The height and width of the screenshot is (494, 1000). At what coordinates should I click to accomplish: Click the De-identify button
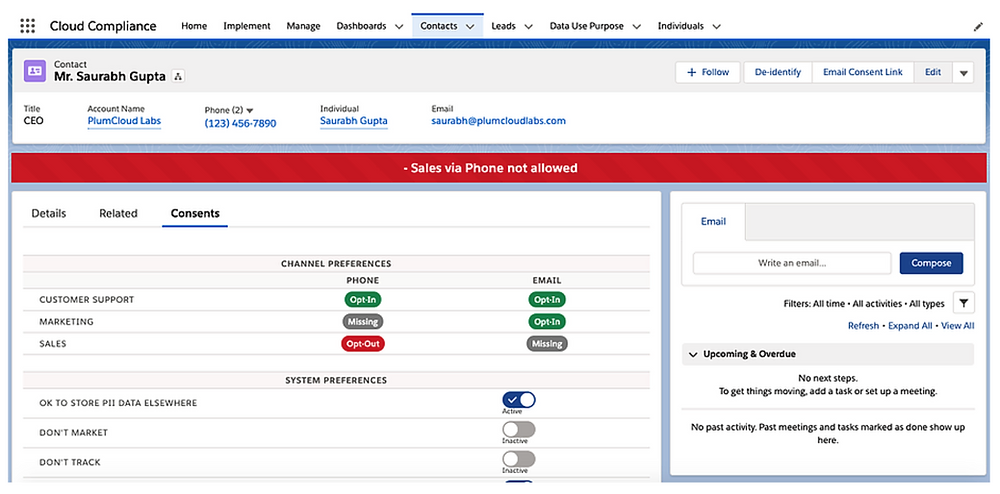pos(777,73)
